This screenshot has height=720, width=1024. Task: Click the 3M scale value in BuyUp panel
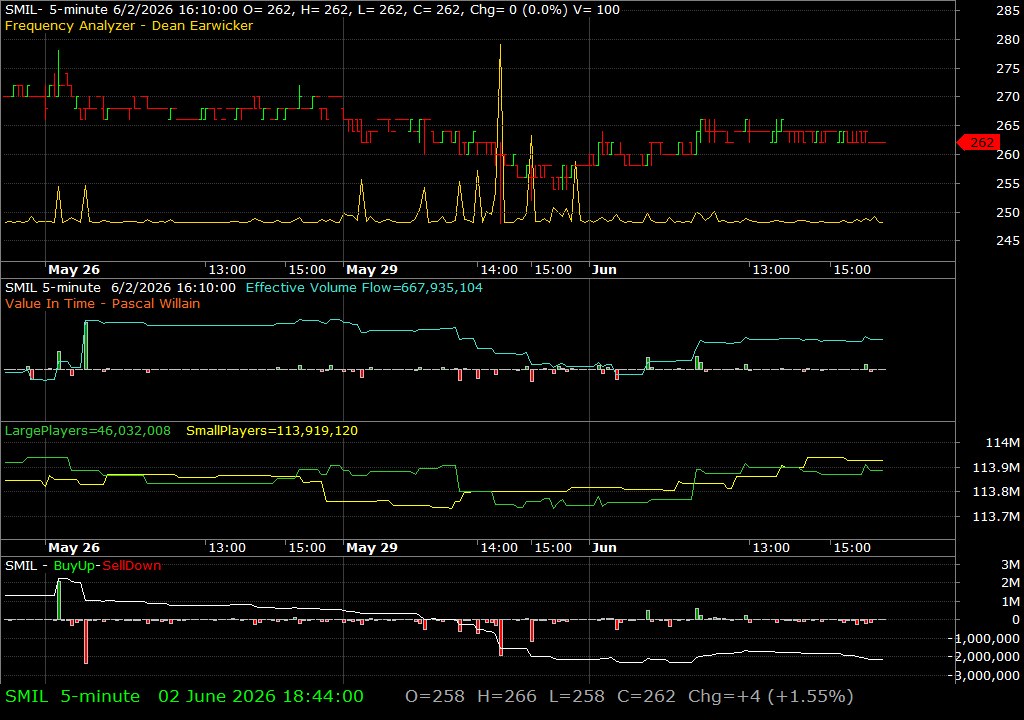coord(1010,565)
